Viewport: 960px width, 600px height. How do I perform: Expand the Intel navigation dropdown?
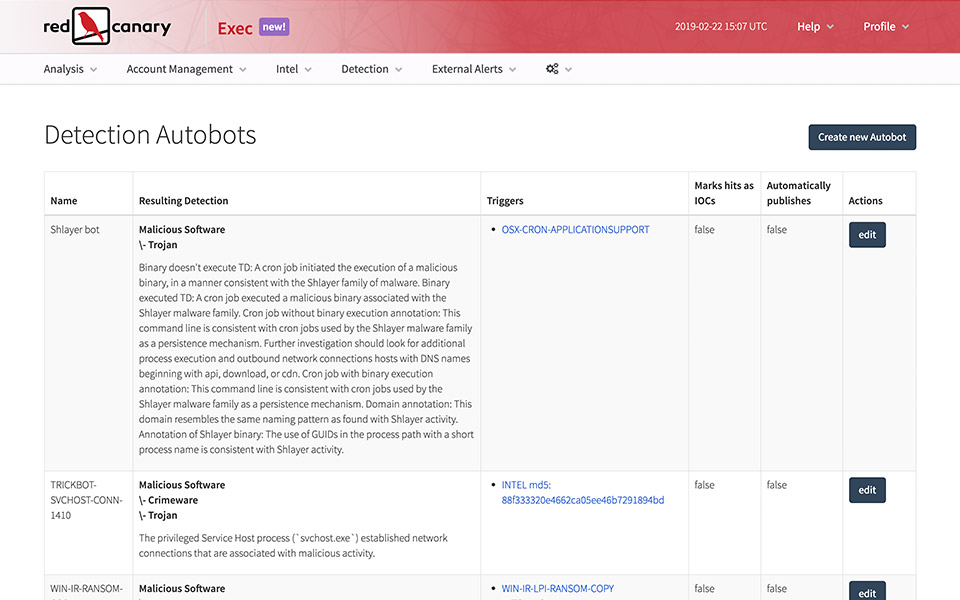click(x=294, y=69)
